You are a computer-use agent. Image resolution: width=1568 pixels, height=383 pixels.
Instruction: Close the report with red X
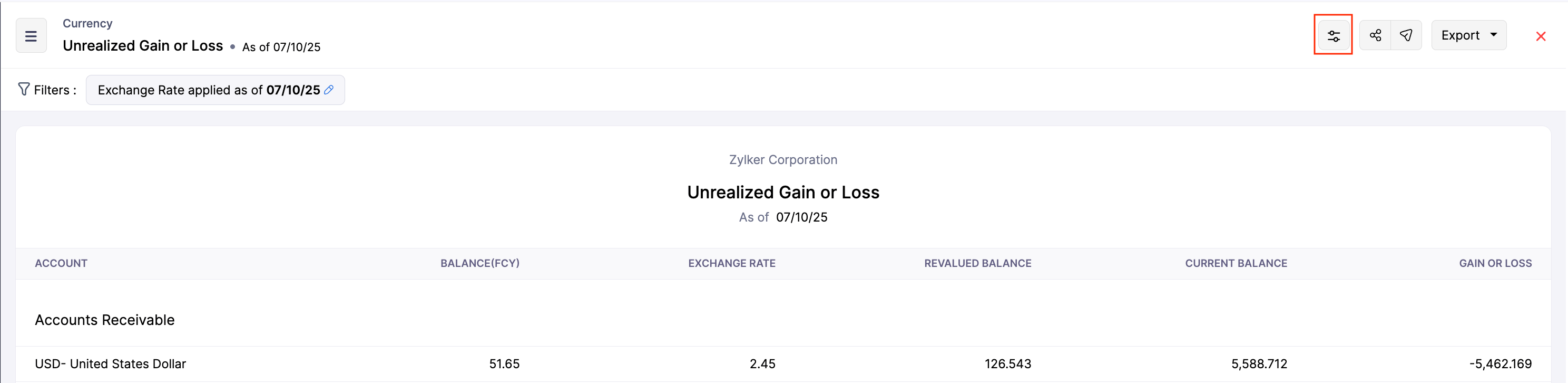point(1541,36)
